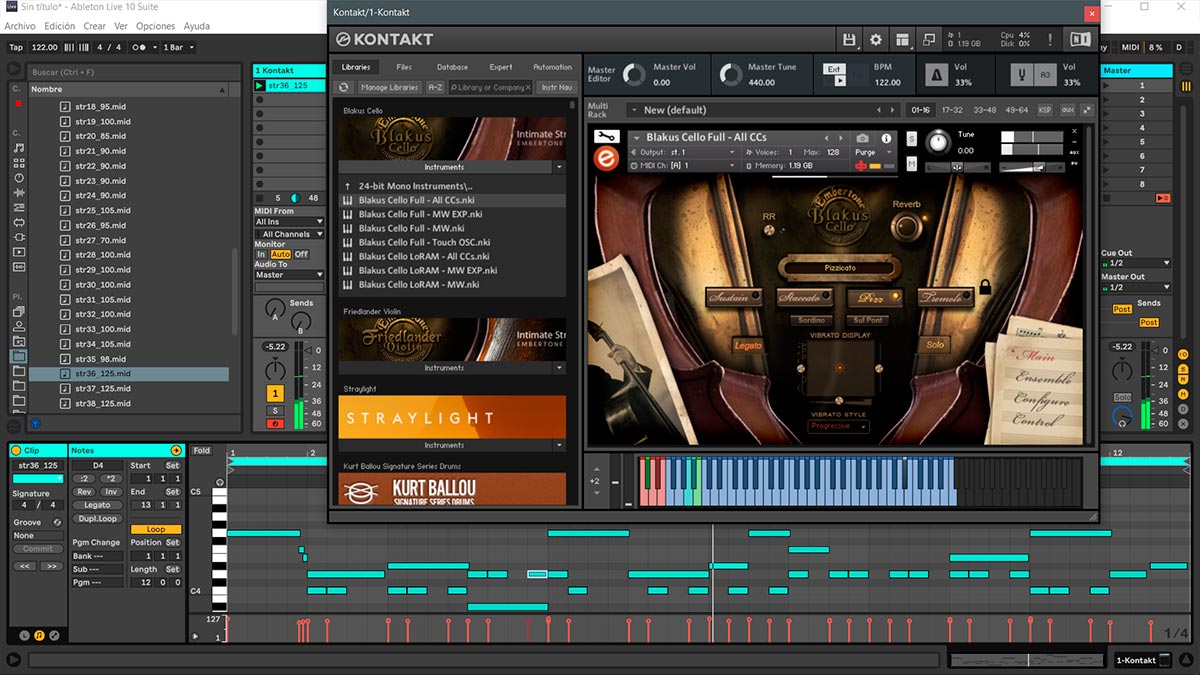Click the wrench edit-instrument icon

pyautogui.click(x=607, y=137)
